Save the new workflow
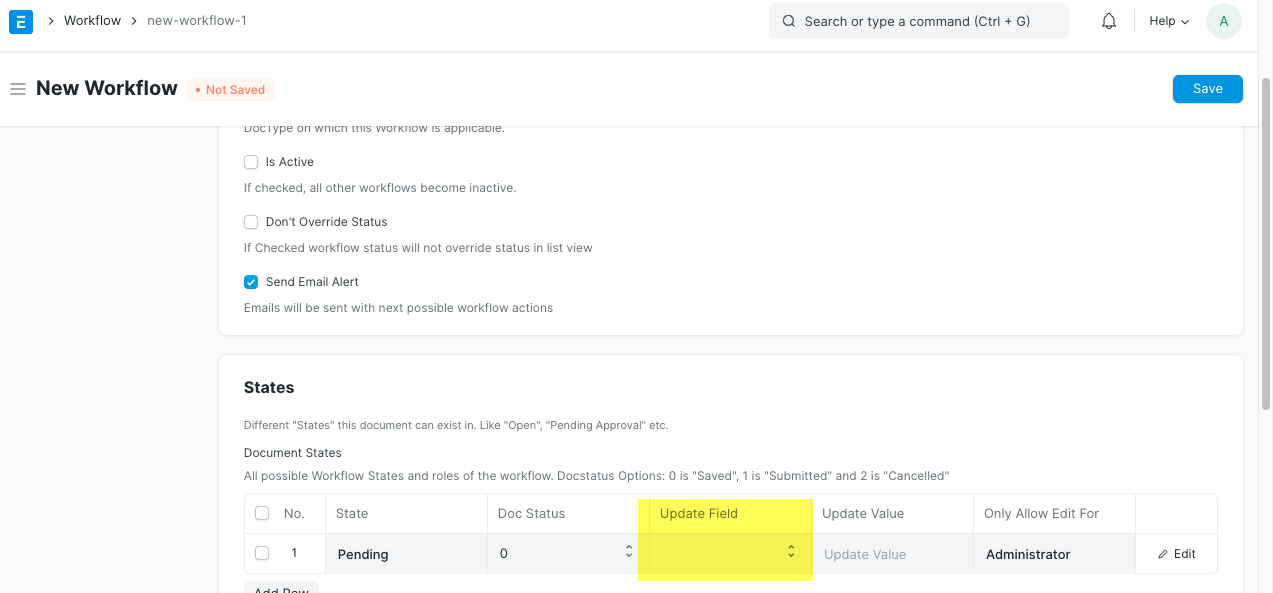 pyautogui.click(x=1207, y=88)
